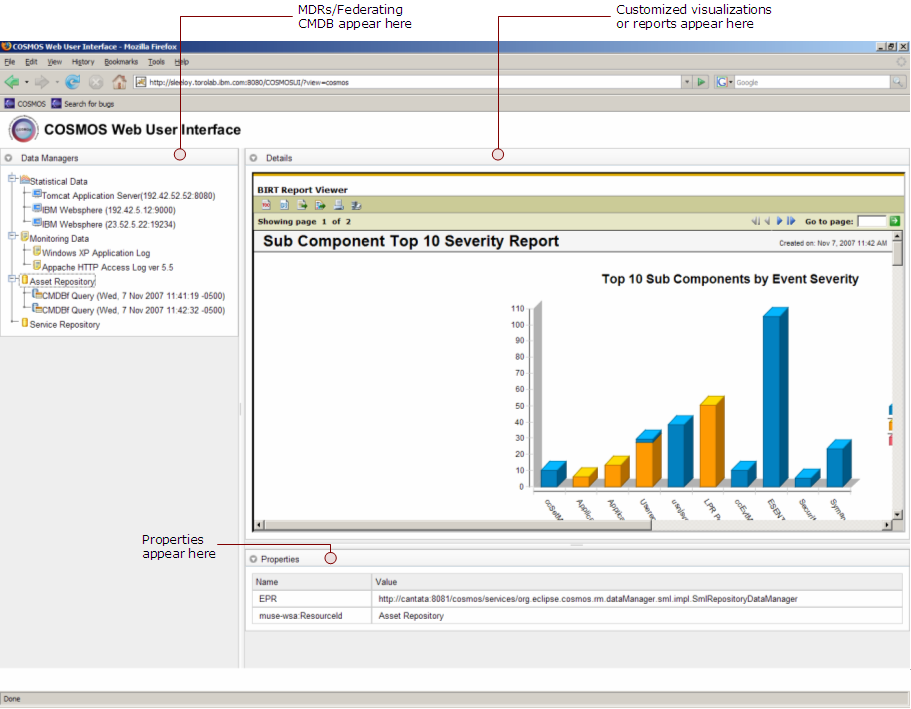The height and width of the screenshot is (709, 911).
Task: Click the Value column header
Action: (x=637, y=582)
